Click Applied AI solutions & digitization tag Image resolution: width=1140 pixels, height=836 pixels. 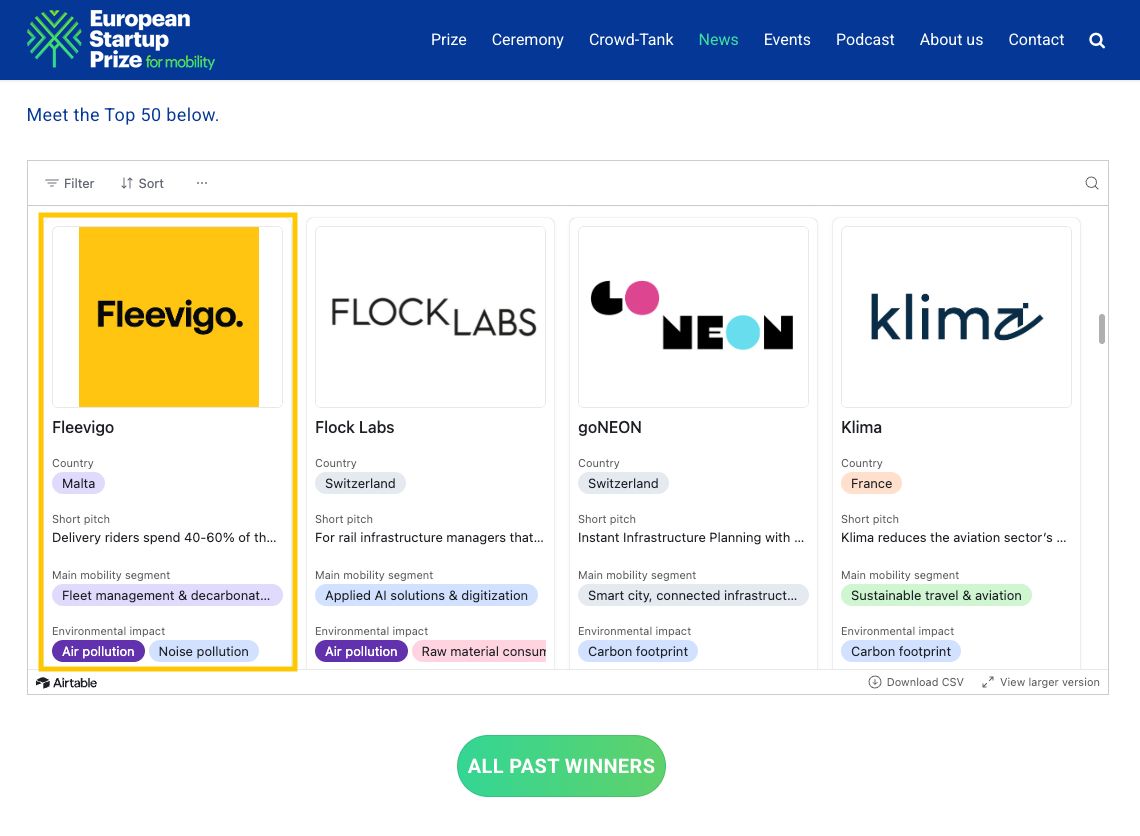426,595
